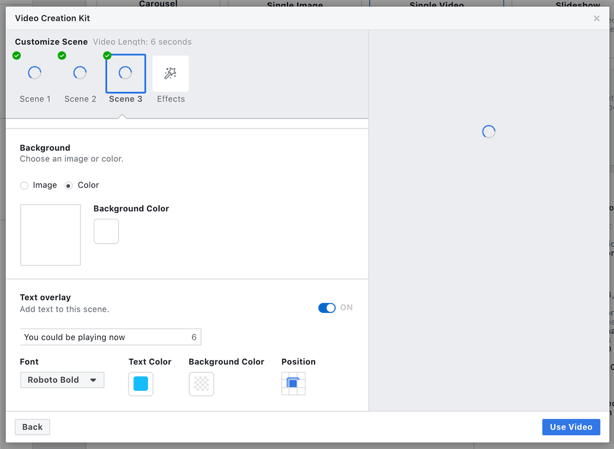Click the 'Customize Scene' heading

pos(51,42)
